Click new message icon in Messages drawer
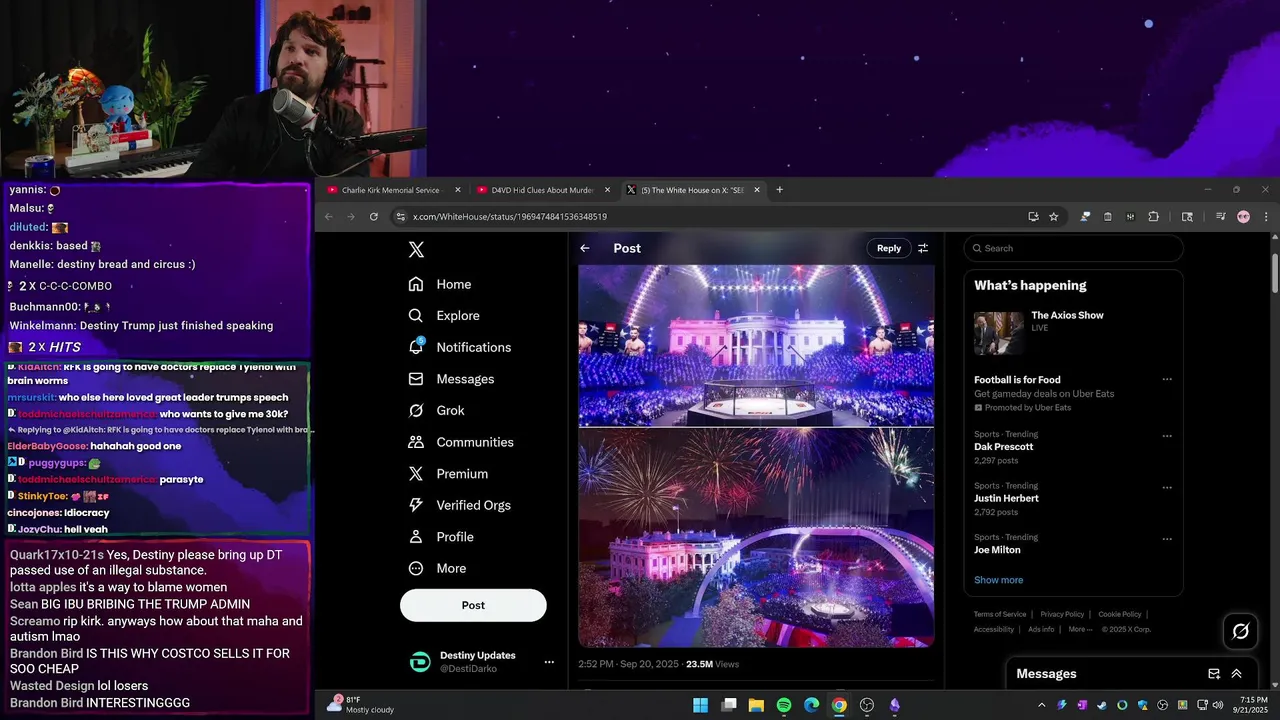 [x=1214, y=674]
